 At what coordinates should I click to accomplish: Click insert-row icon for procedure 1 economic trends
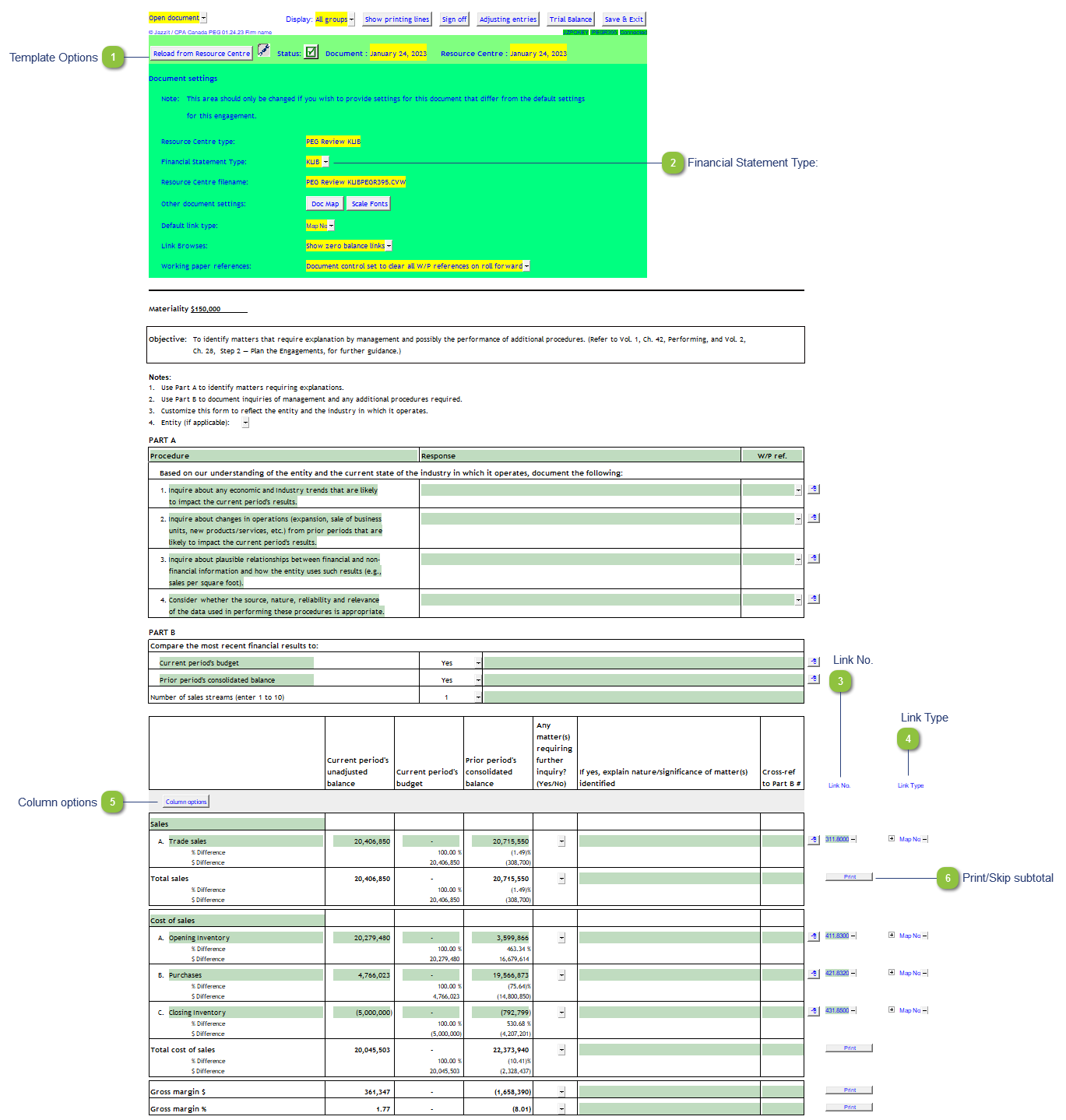pyautogui.click(x=814, y=489)
